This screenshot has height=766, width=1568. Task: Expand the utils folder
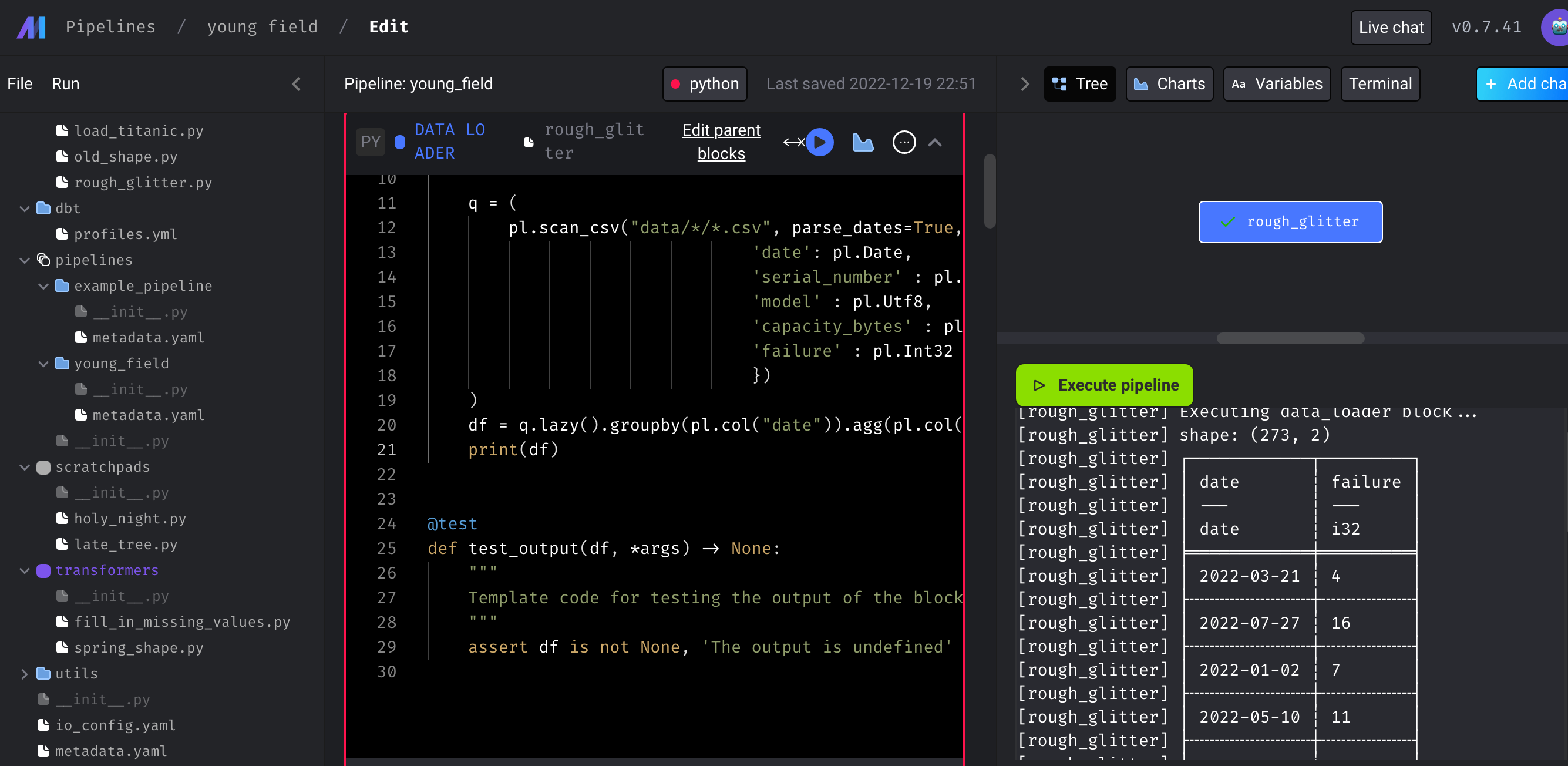click(x=25, y=673)
